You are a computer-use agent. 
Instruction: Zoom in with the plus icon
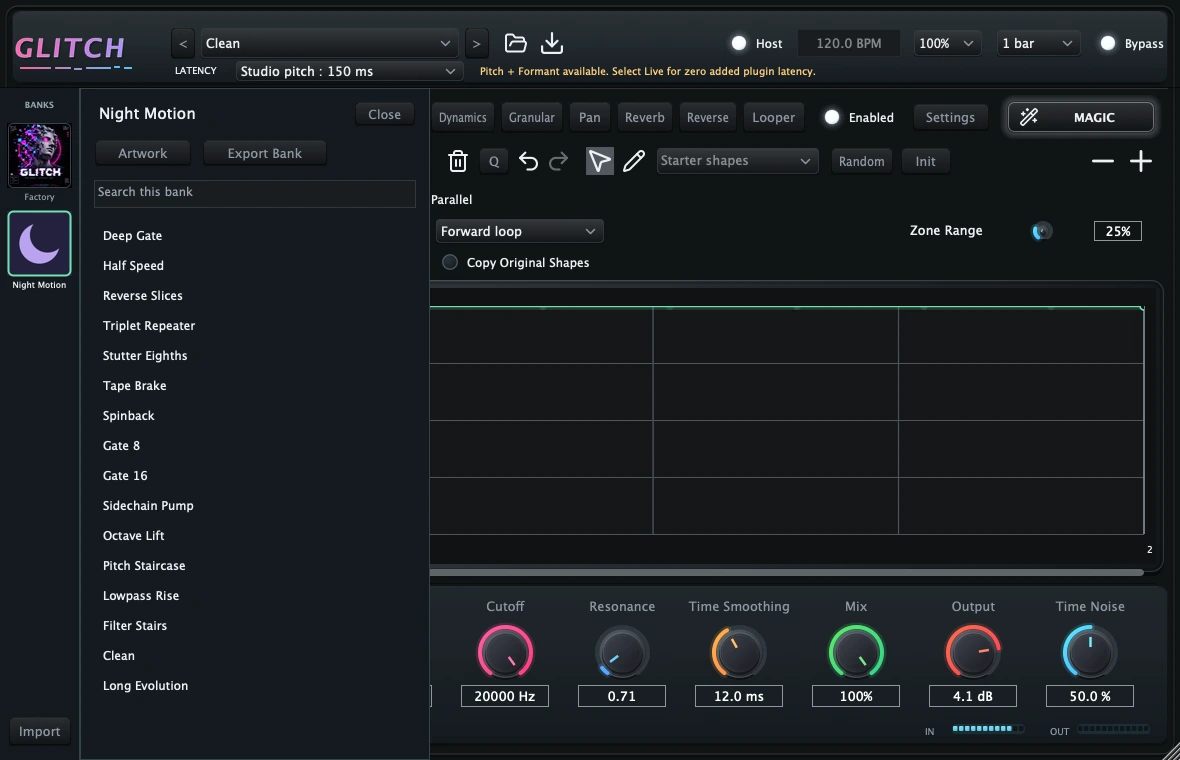[x=1141, y=161]
